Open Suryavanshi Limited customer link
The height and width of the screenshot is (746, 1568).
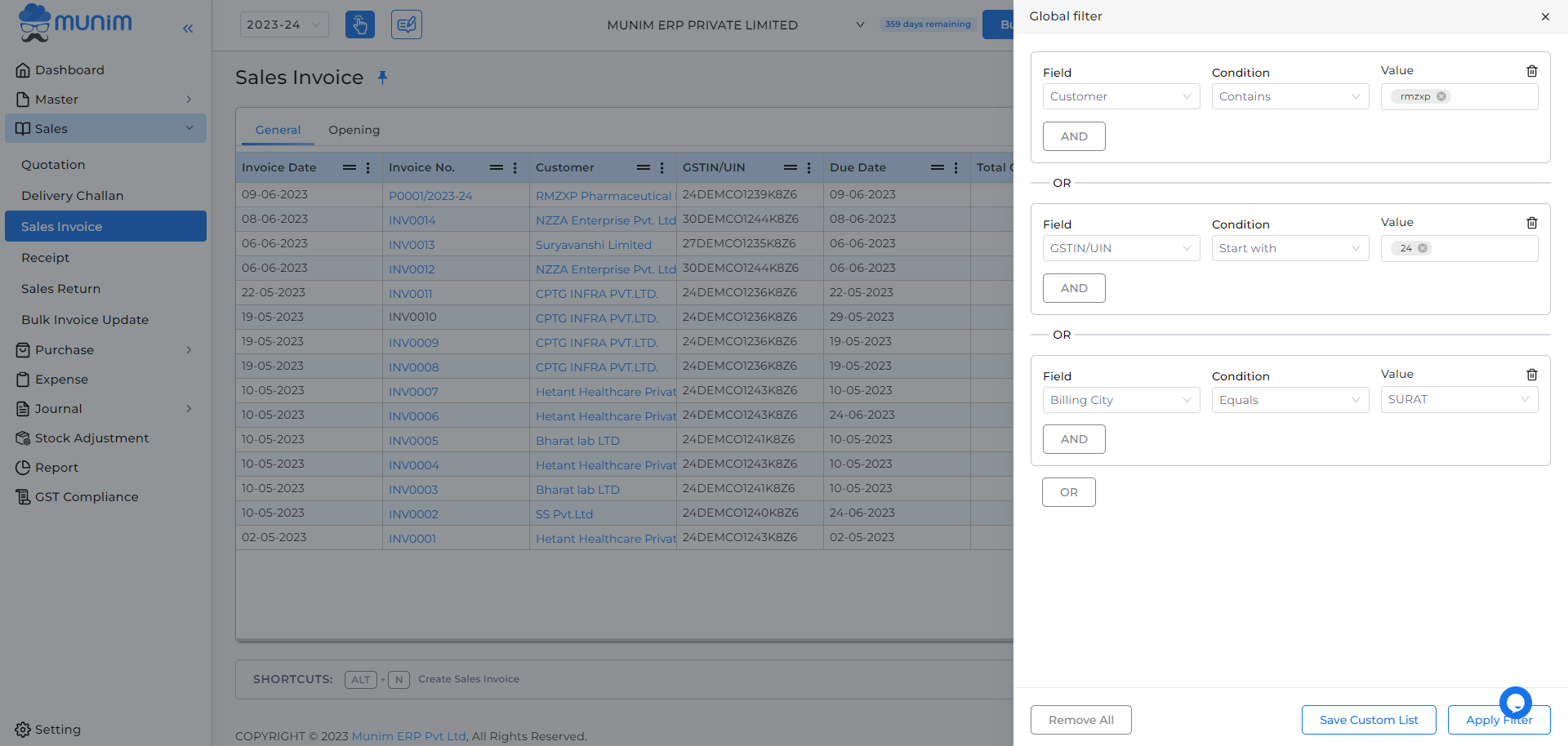594,245
